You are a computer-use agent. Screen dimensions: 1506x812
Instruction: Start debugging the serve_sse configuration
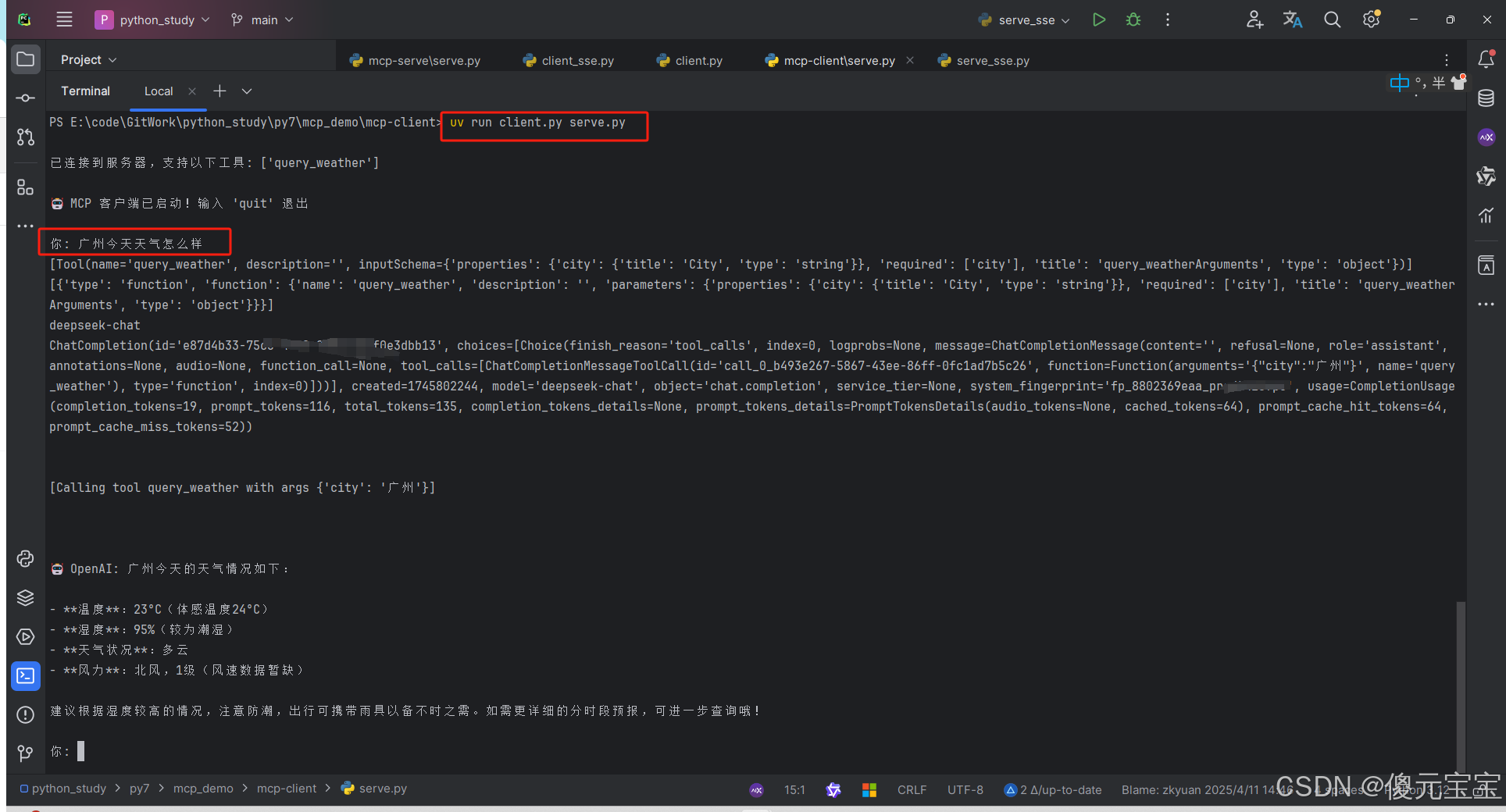(1133, 20)
